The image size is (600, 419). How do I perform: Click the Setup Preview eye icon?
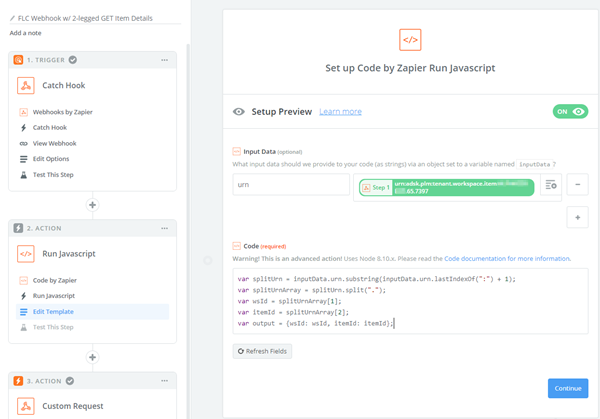point(239,112)
